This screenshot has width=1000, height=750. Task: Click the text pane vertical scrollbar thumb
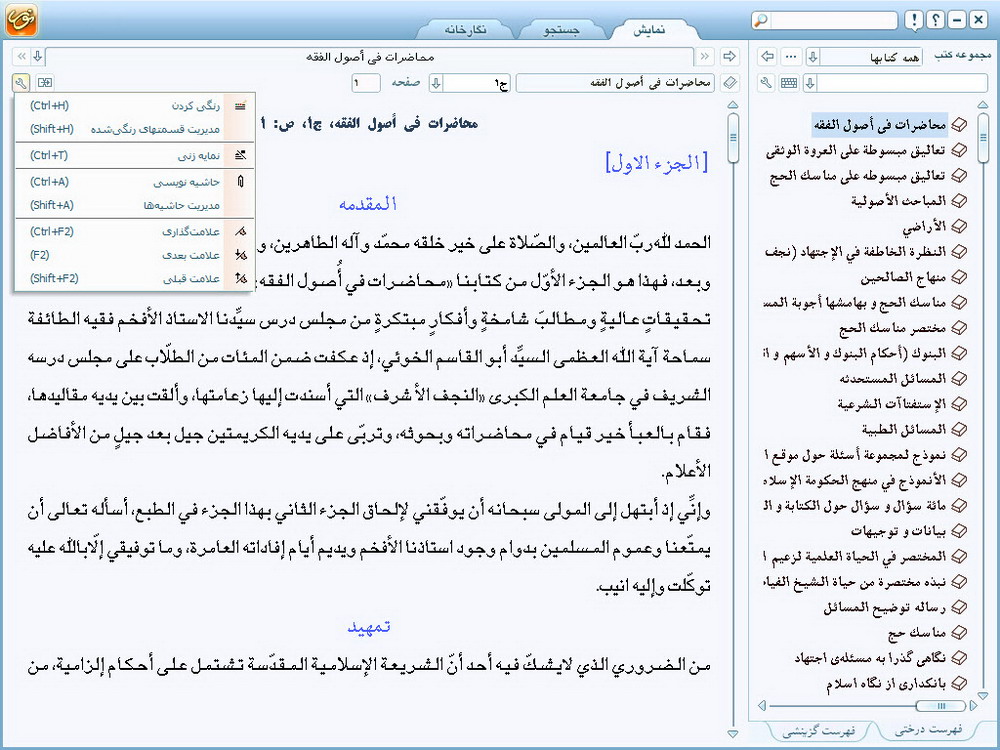click(733, 138)
